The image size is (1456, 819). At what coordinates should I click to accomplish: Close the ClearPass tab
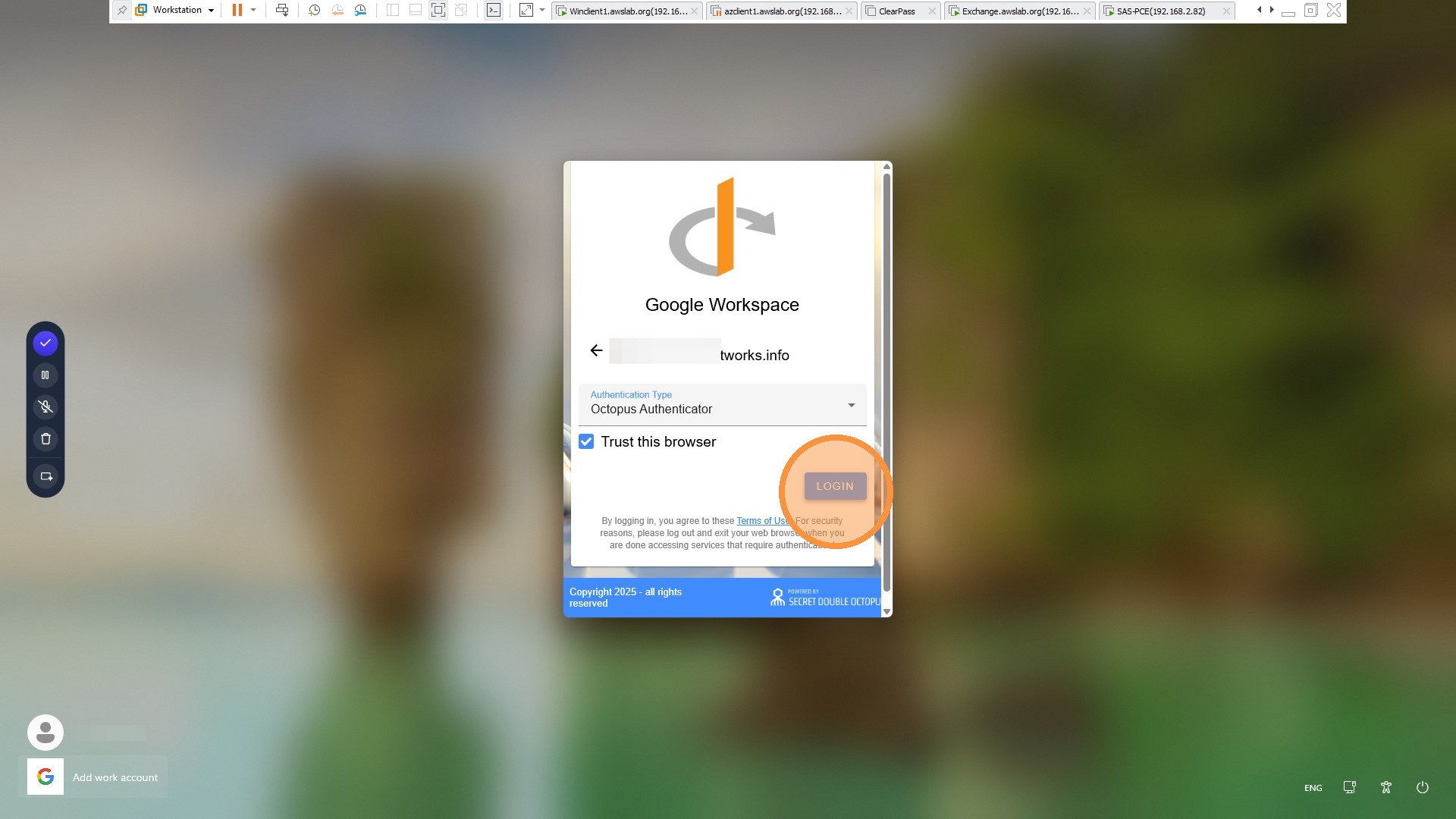coord(932,11)
